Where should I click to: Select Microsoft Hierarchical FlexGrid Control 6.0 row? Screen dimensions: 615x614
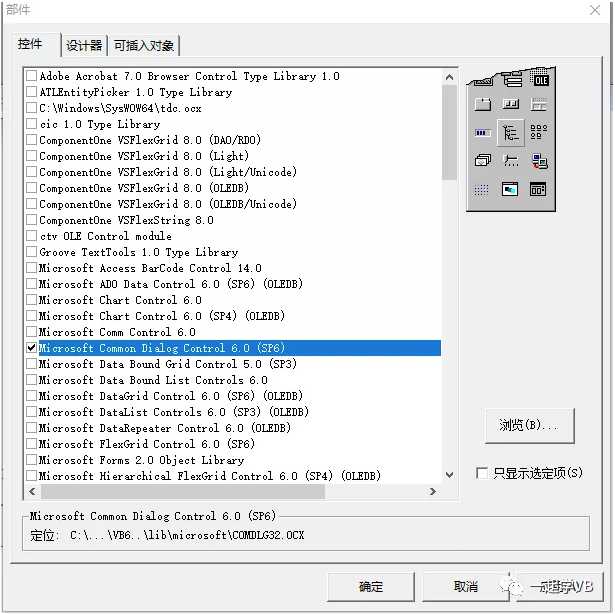click(x=233, y=476)
